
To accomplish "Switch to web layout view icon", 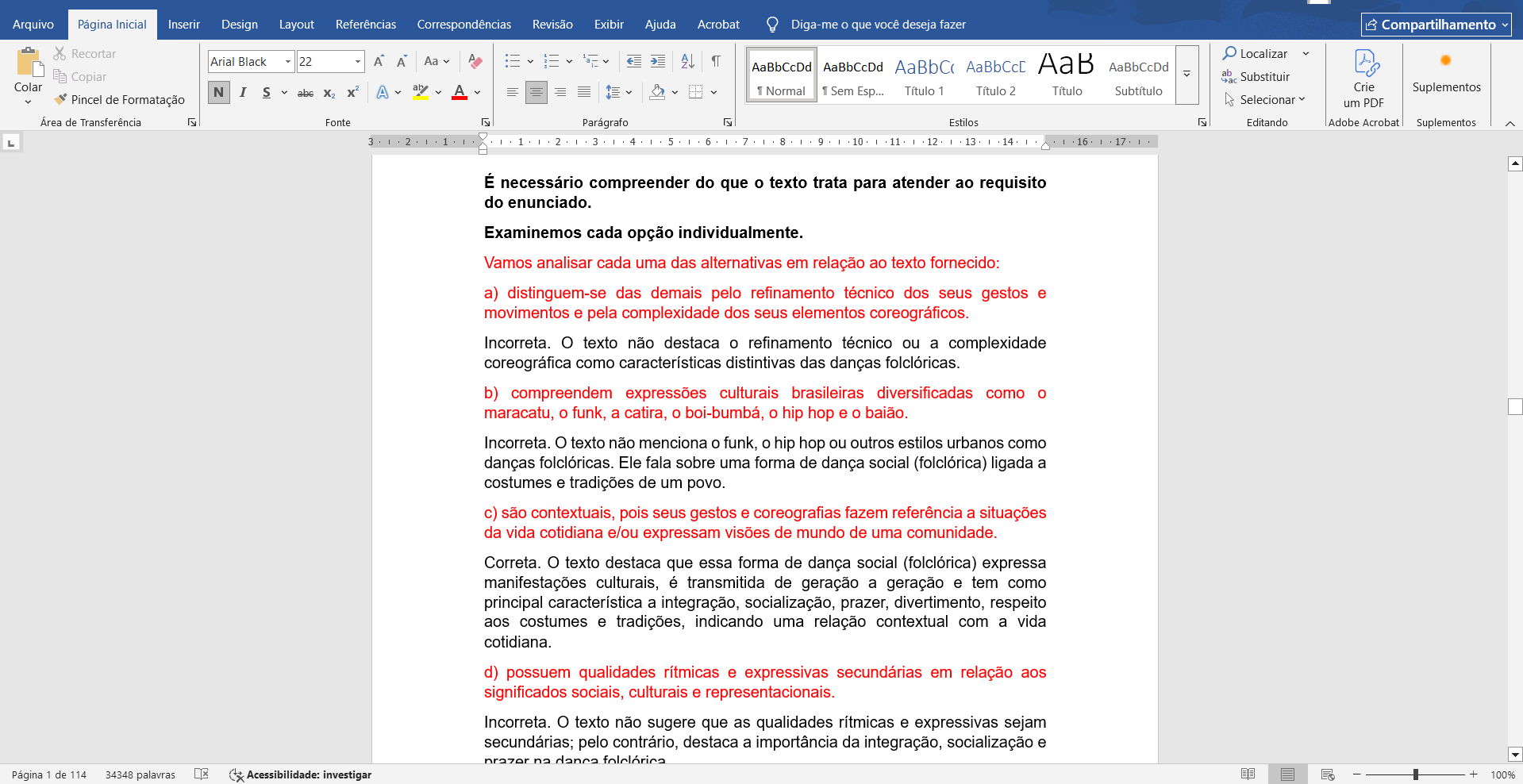I will (1328, 774).
